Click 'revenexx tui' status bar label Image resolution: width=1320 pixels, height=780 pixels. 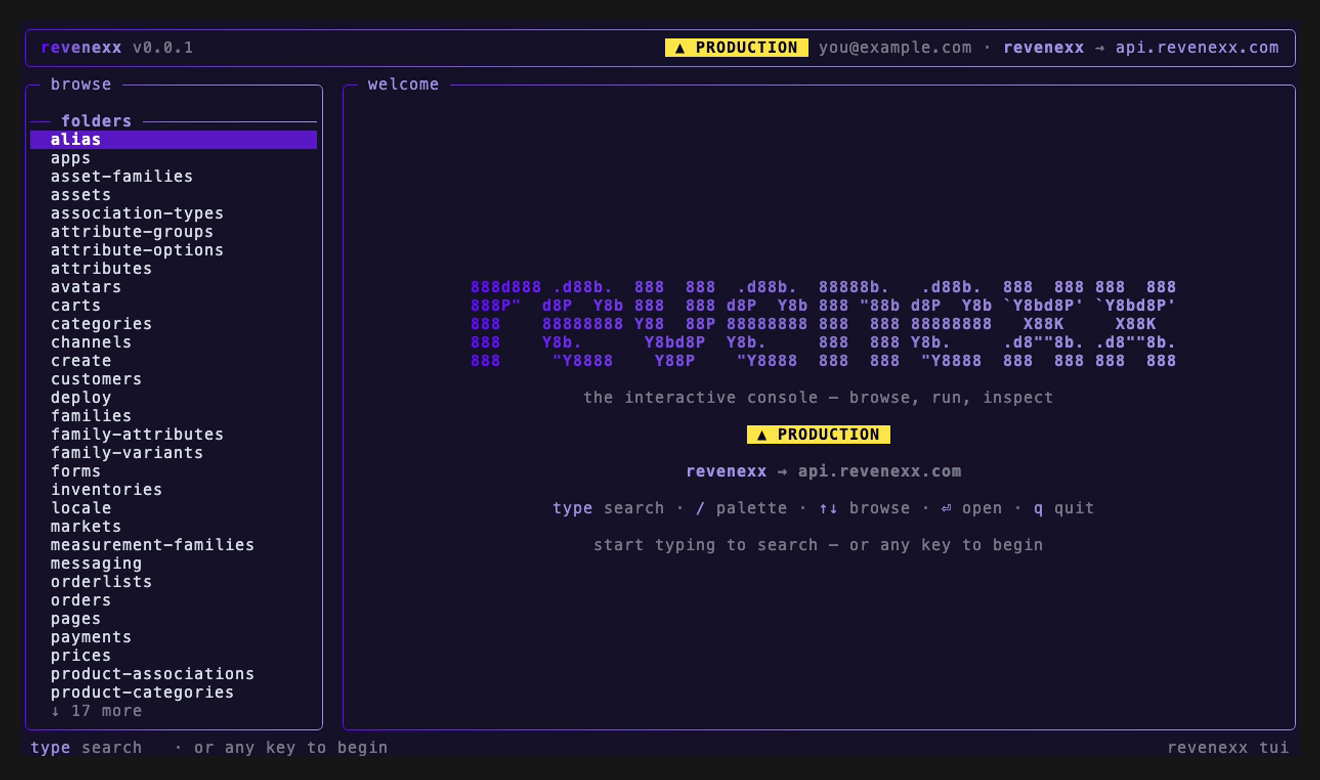1228,748
